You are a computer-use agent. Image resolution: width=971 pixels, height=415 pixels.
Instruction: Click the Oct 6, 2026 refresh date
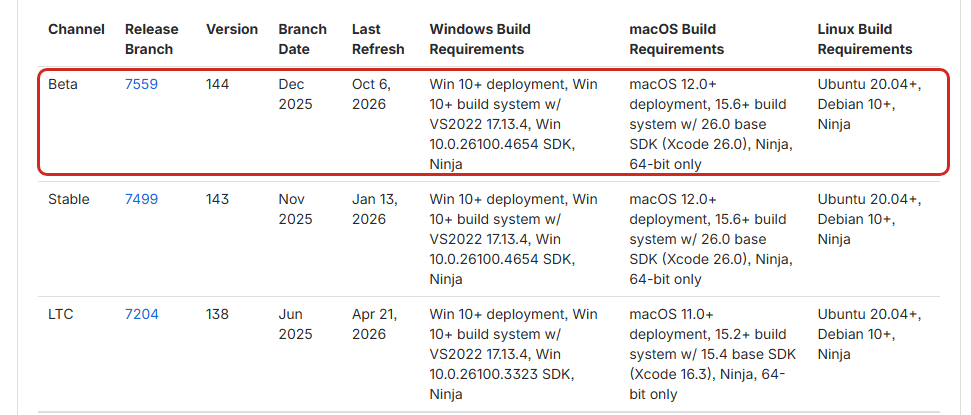[x=372, y=94]
